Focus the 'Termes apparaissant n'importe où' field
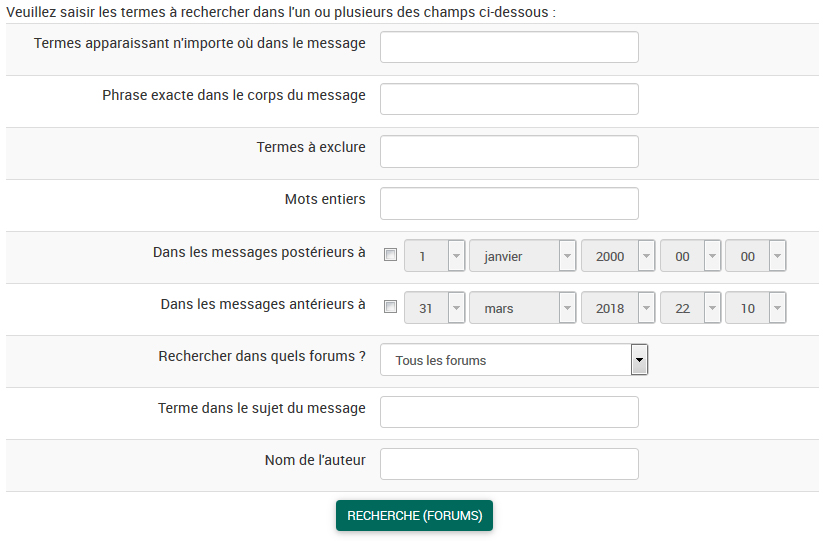 [x=509, y=47]
